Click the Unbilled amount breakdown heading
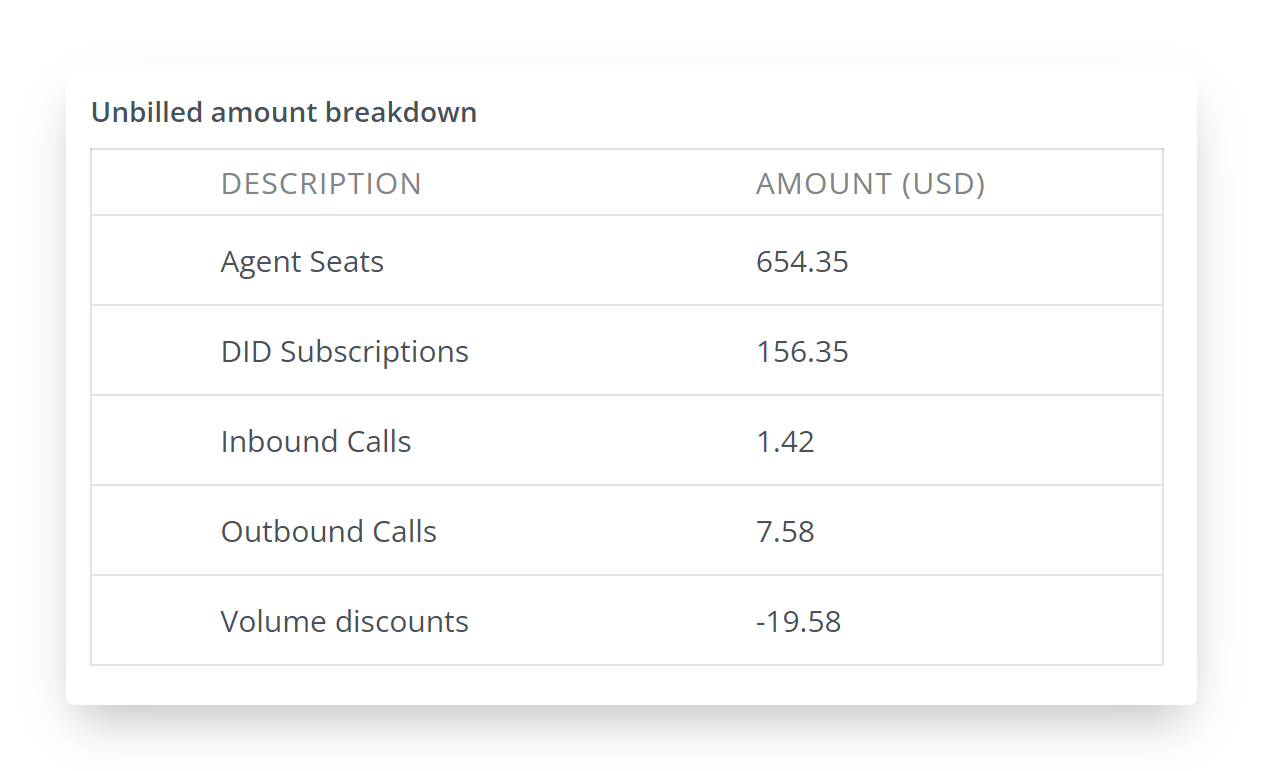The width and height of the screenshot is (1263, 771). (283, 113)
